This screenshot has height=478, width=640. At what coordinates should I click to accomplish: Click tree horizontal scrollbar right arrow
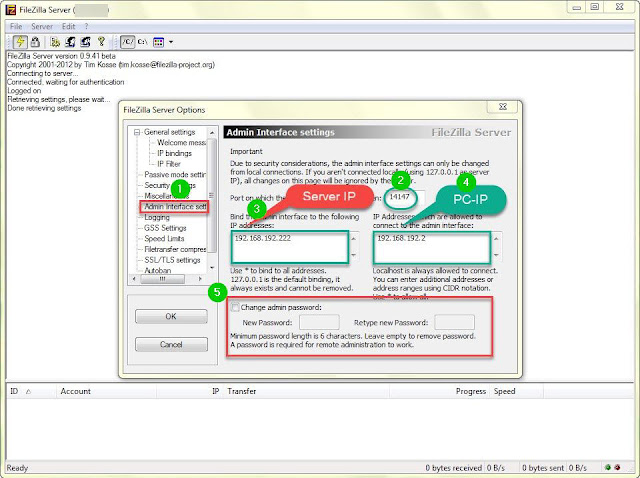coord(200,279)
